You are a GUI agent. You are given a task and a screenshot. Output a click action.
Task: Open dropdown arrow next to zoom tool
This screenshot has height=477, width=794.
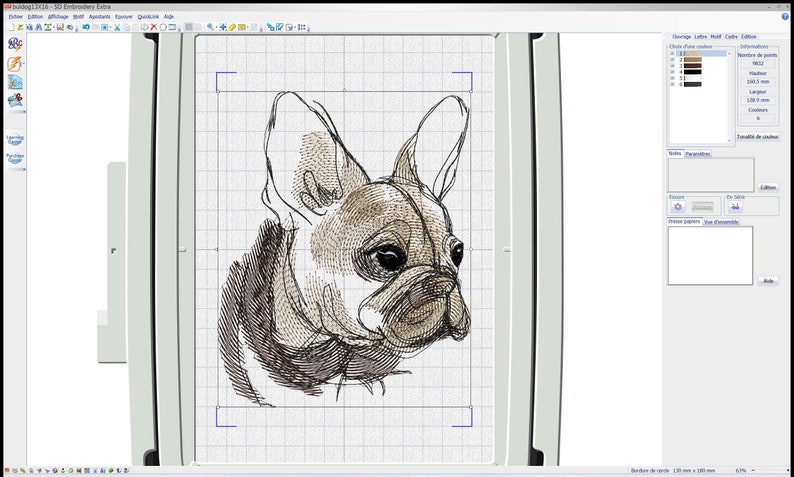pos(216,28)
